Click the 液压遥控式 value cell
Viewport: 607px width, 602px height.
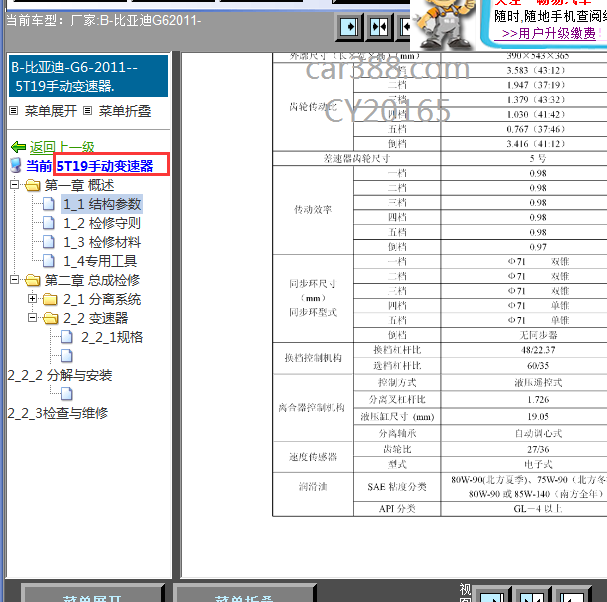pos(538,382)
